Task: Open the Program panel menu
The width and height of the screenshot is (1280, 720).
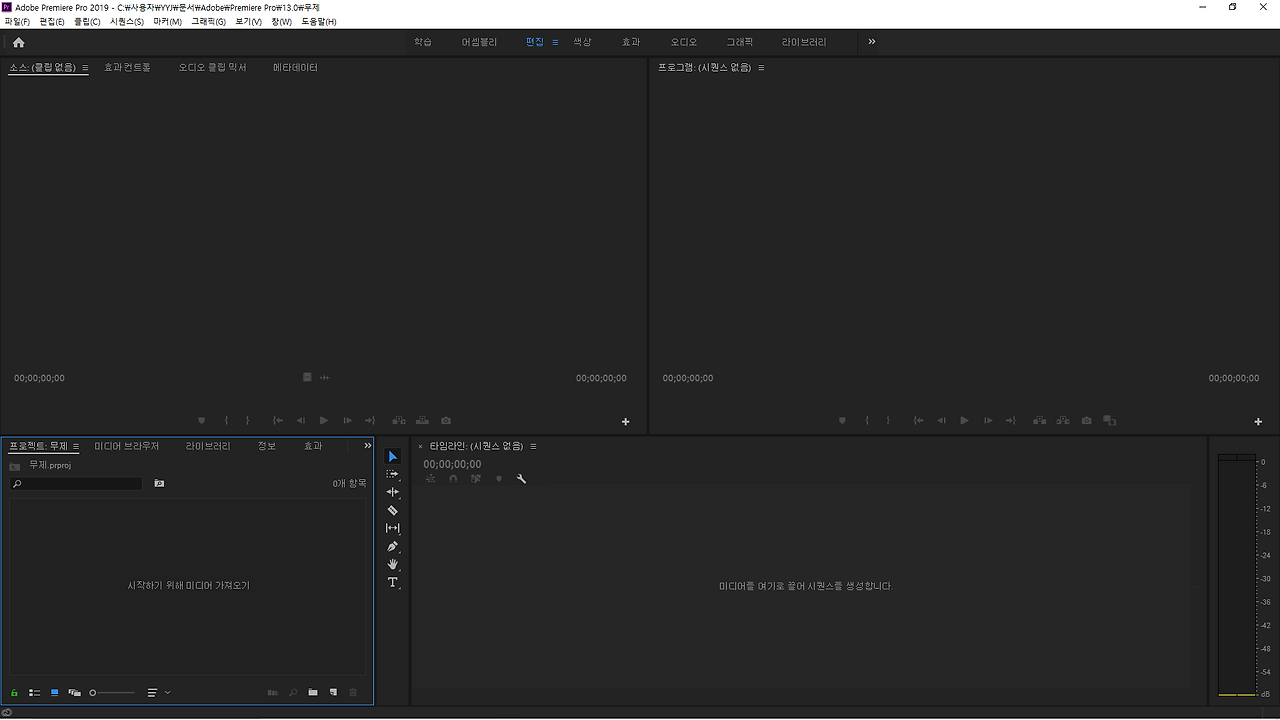Action: point(761,68)
